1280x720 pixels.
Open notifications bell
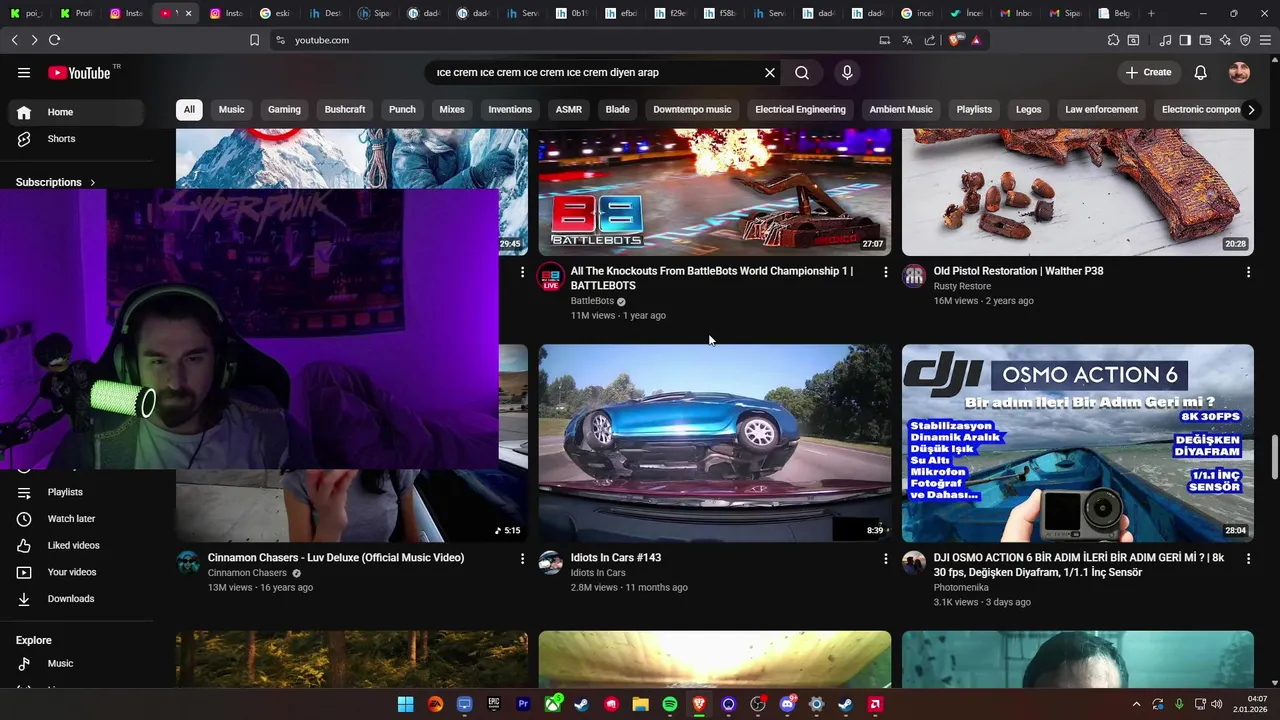[x=1201, y=72]
